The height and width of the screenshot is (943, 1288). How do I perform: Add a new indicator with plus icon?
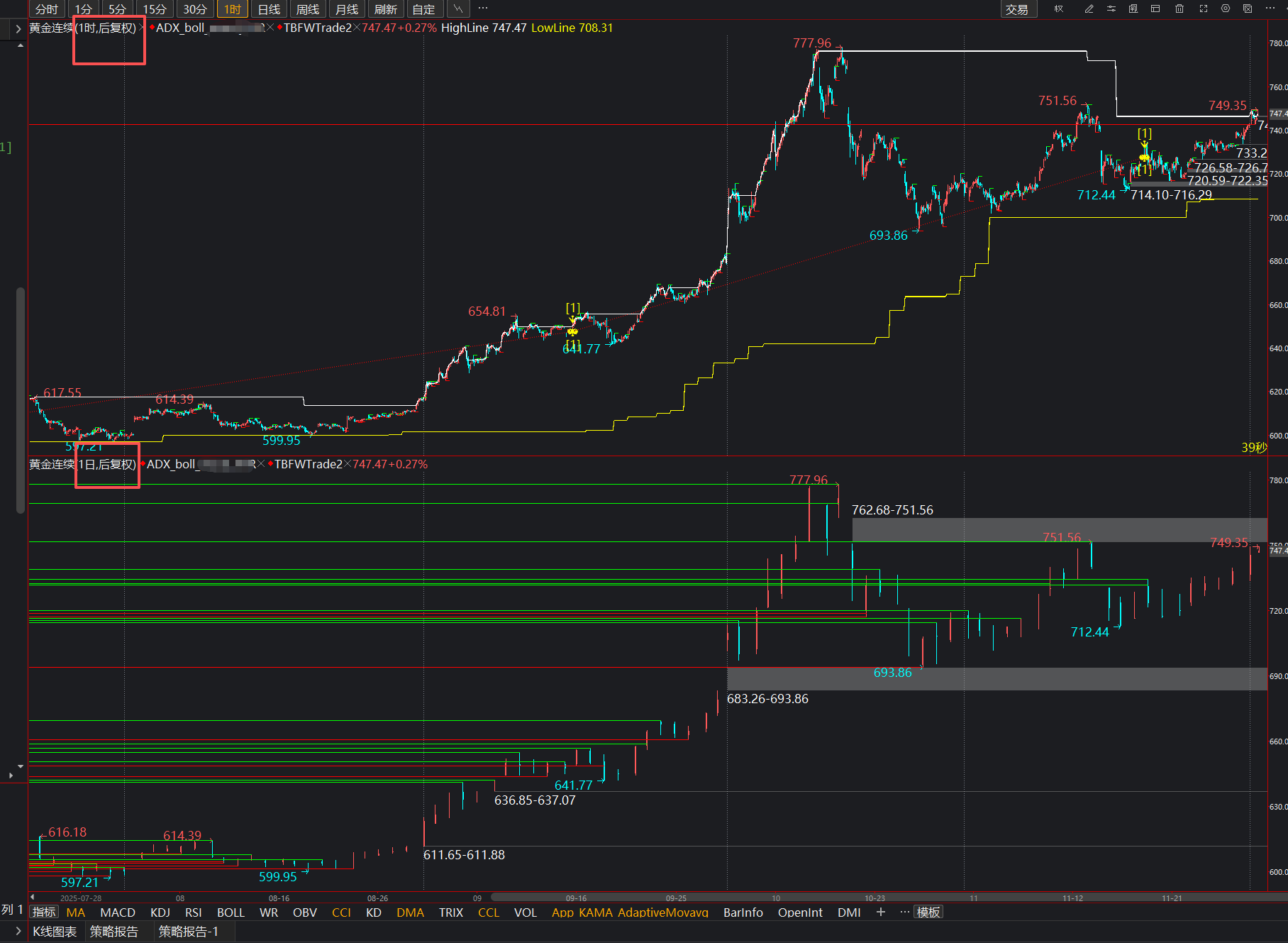[881, 912]
